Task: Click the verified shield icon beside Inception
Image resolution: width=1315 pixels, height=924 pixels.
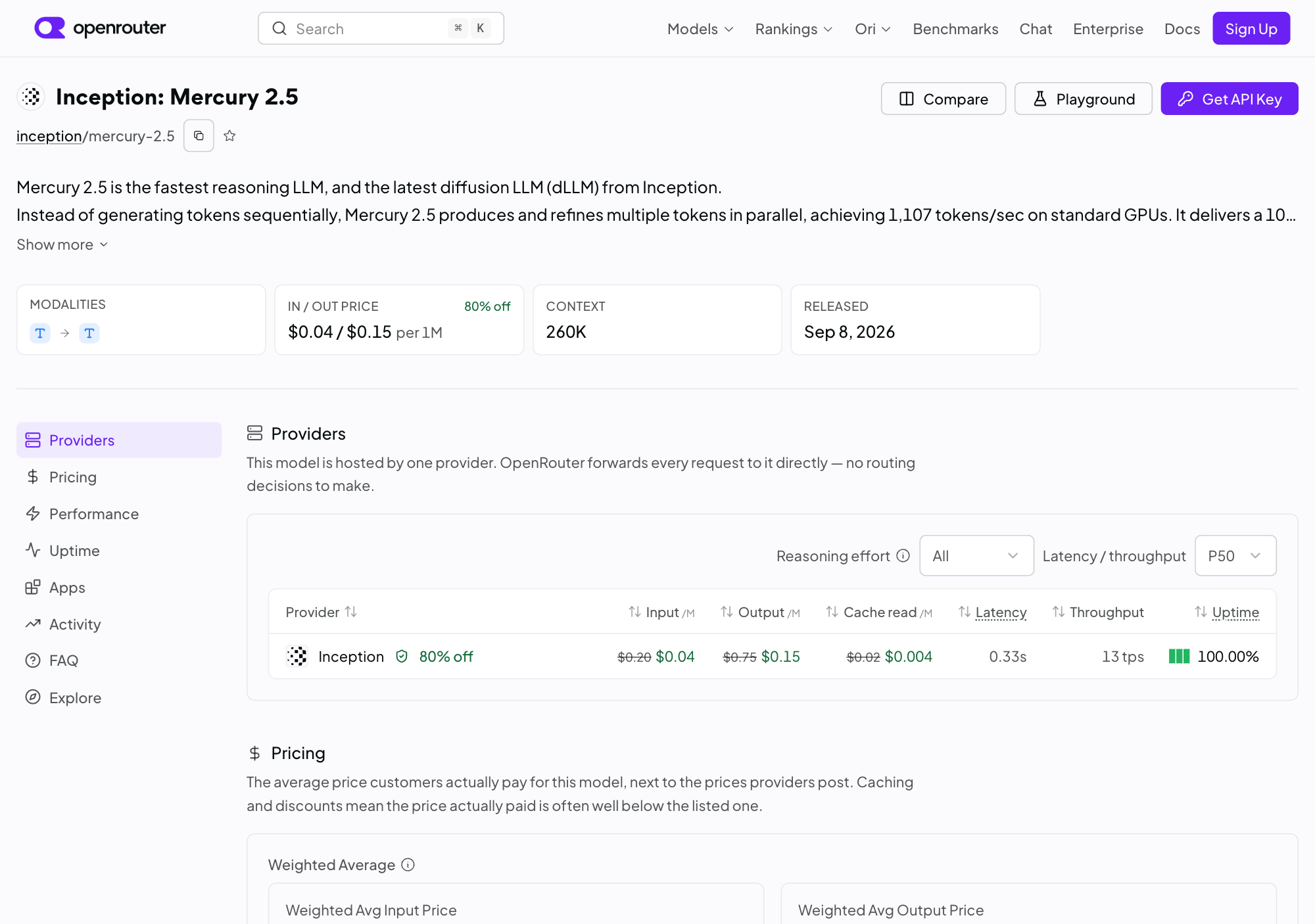Action: 402,656
